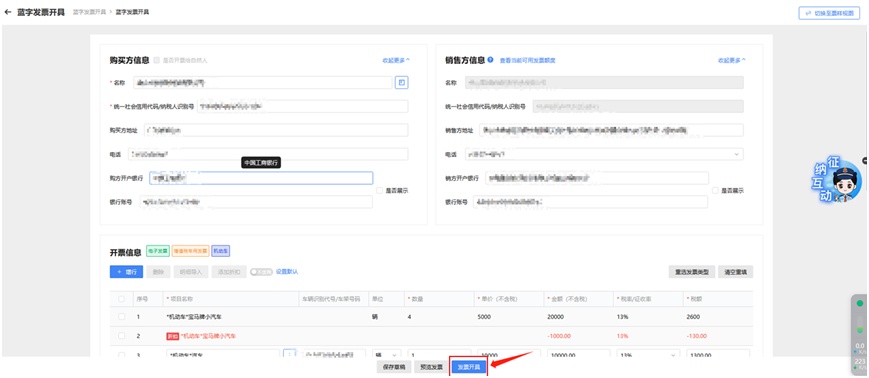This screenshot has width=869, height=378.
Task: Click the 机动车 blue tag
Action: point(221,251)
